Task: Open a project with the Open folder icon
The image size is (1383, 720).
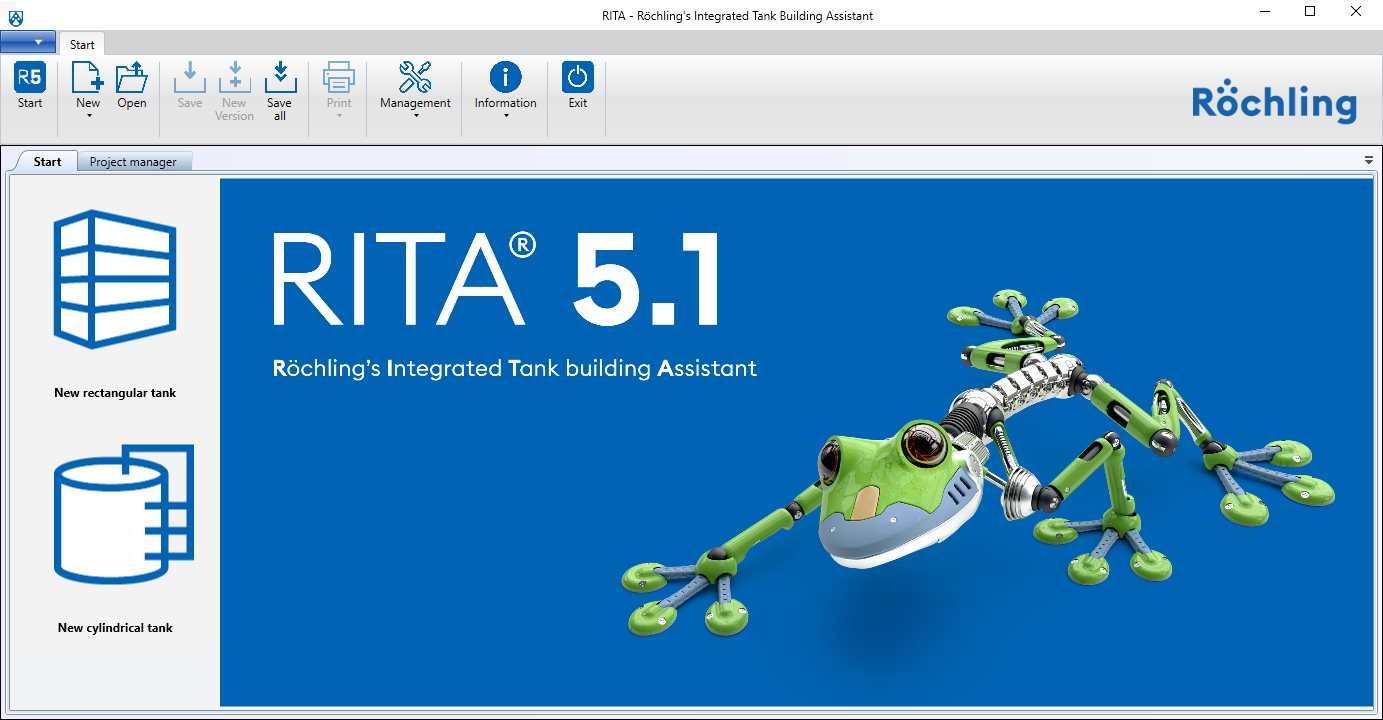Action: coord(131,78)
